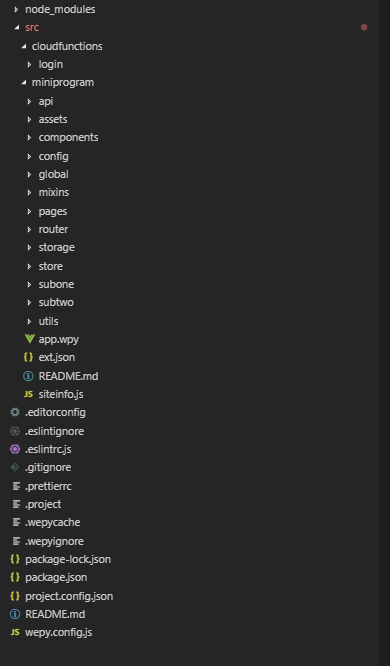Click the JS icon beside siteinfo.js
Viewport: 390px width, 666px height.
[x=28, y=394]
